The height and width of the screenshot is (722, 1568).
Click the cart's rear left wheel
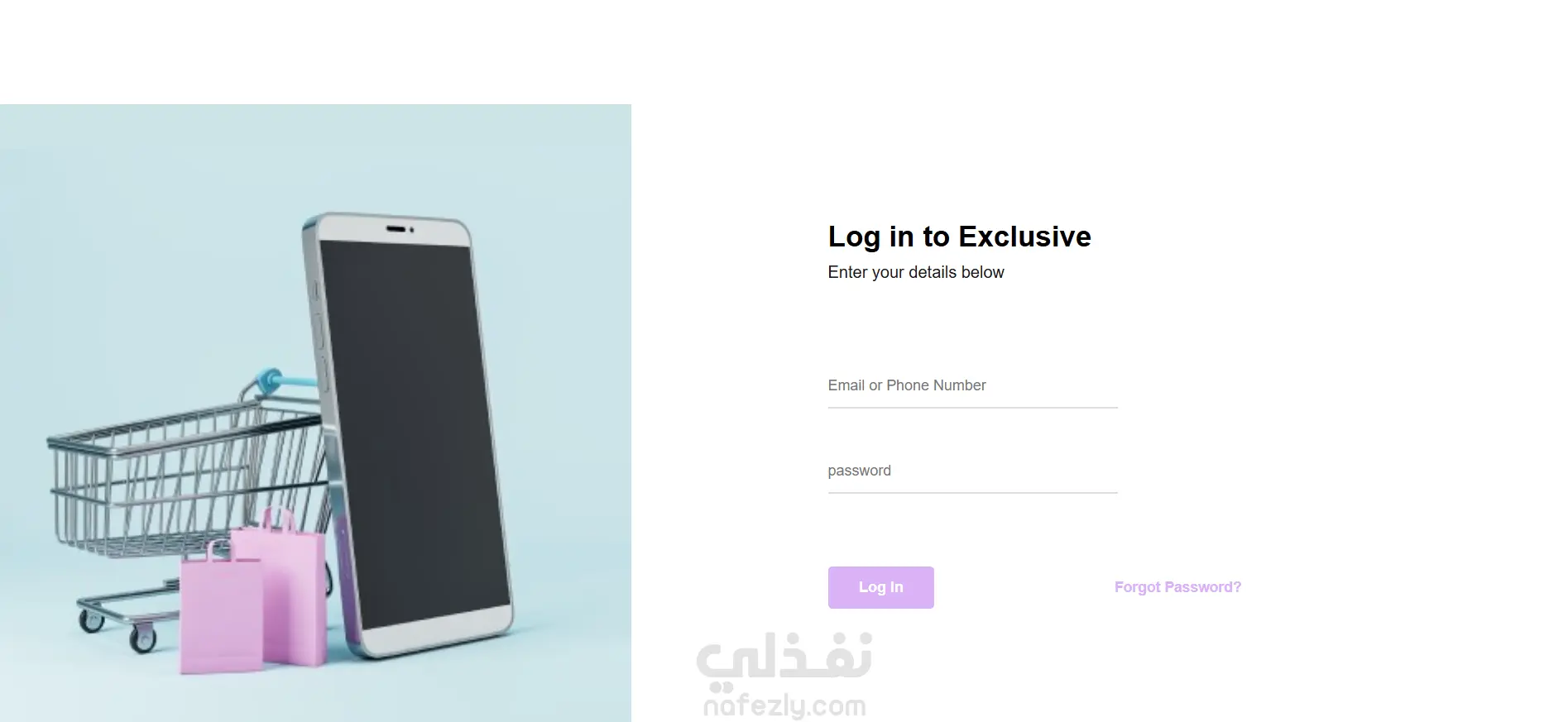[90, 622]
